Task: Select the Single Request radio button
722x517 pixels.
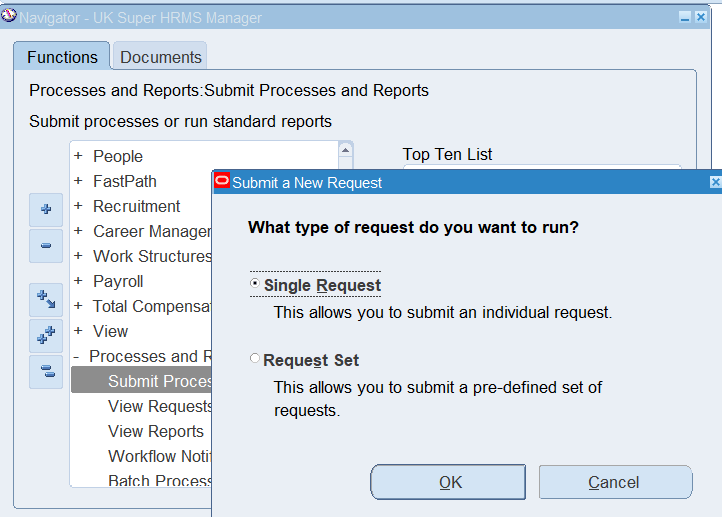Action: click(255, 285)
